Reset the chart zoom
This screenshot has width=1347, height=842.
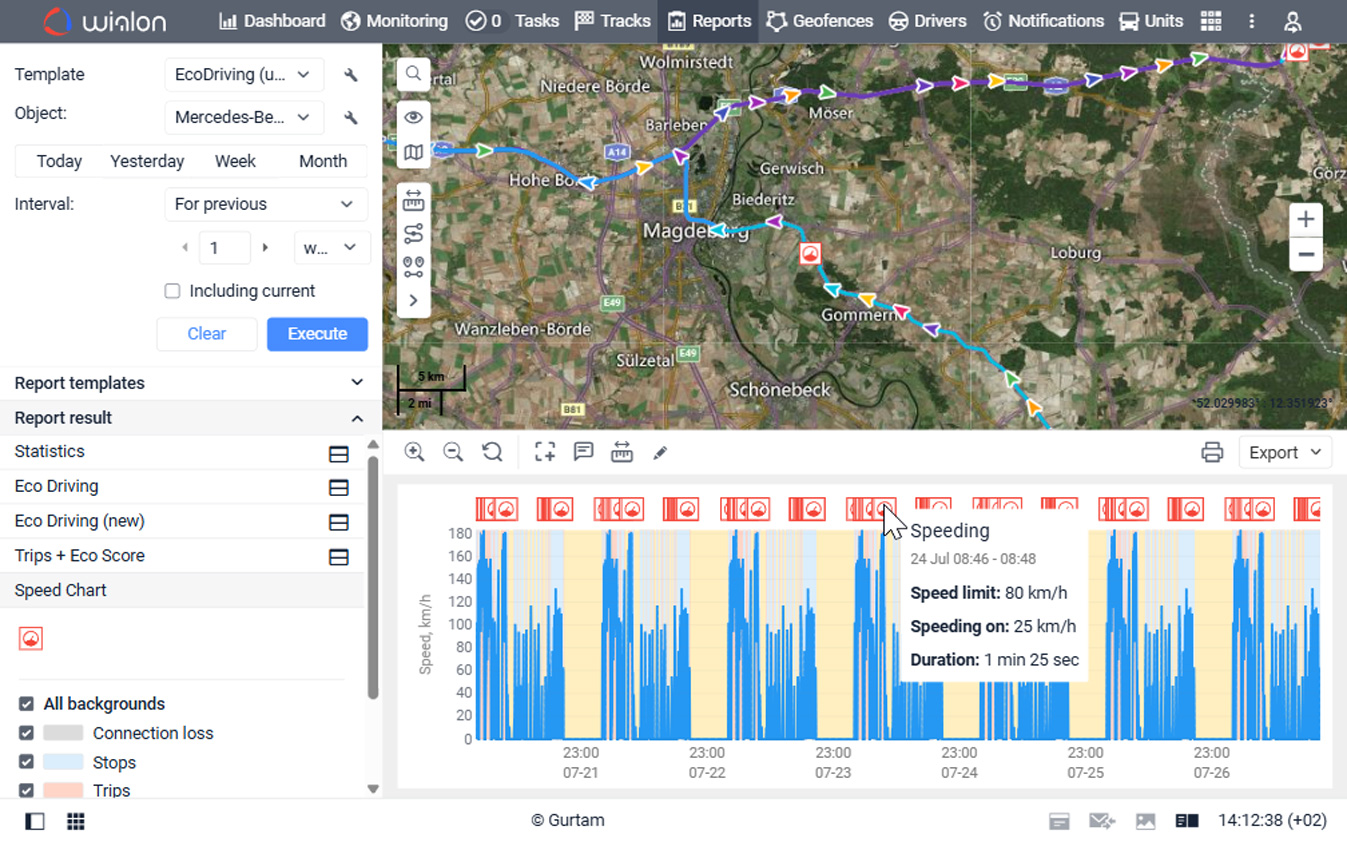tap(492, 452)
